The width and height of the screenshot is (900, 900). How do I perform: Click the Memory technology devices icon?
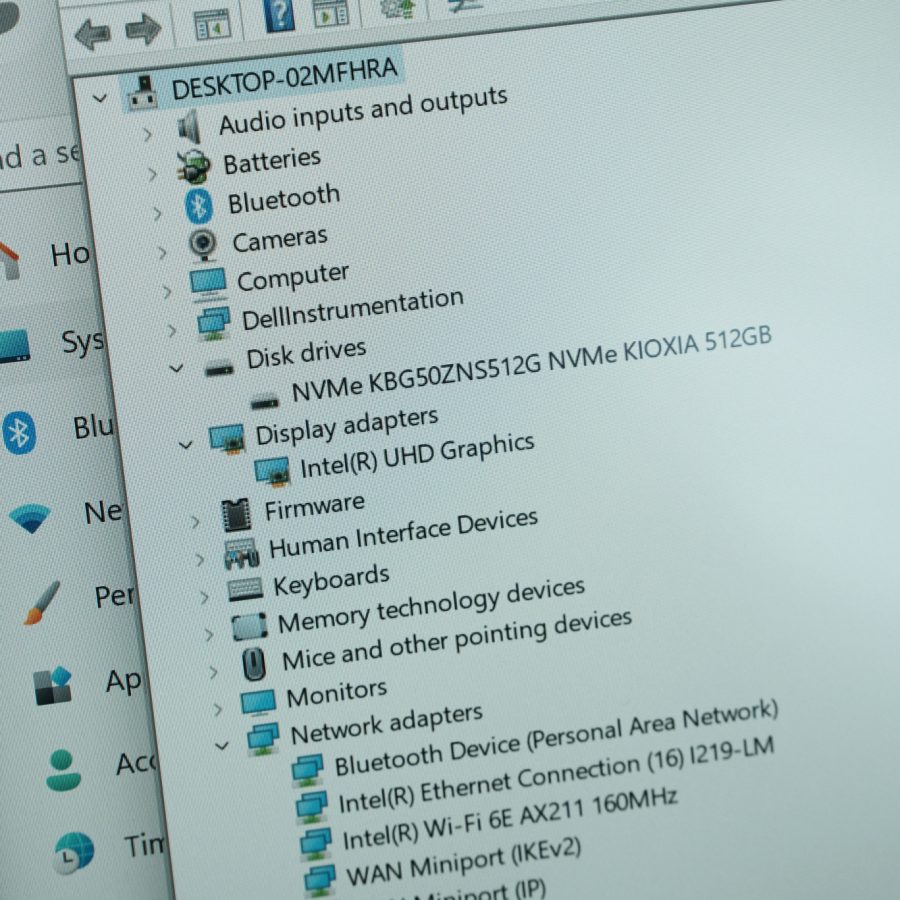click(x=250, y=627)
